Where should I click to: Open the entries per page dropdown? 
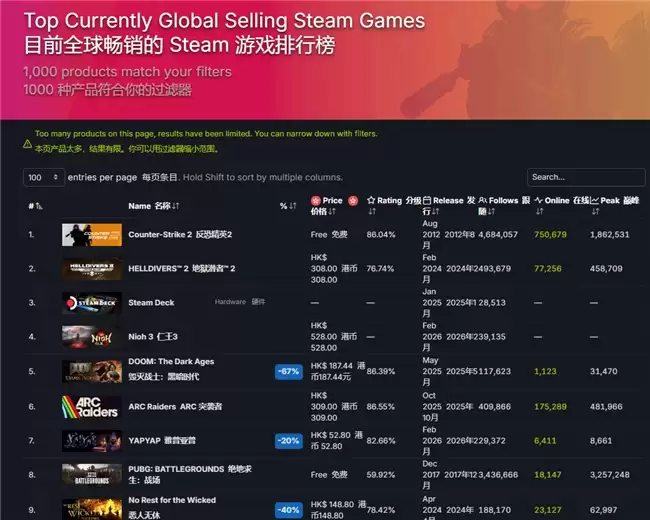pos(44,177)
